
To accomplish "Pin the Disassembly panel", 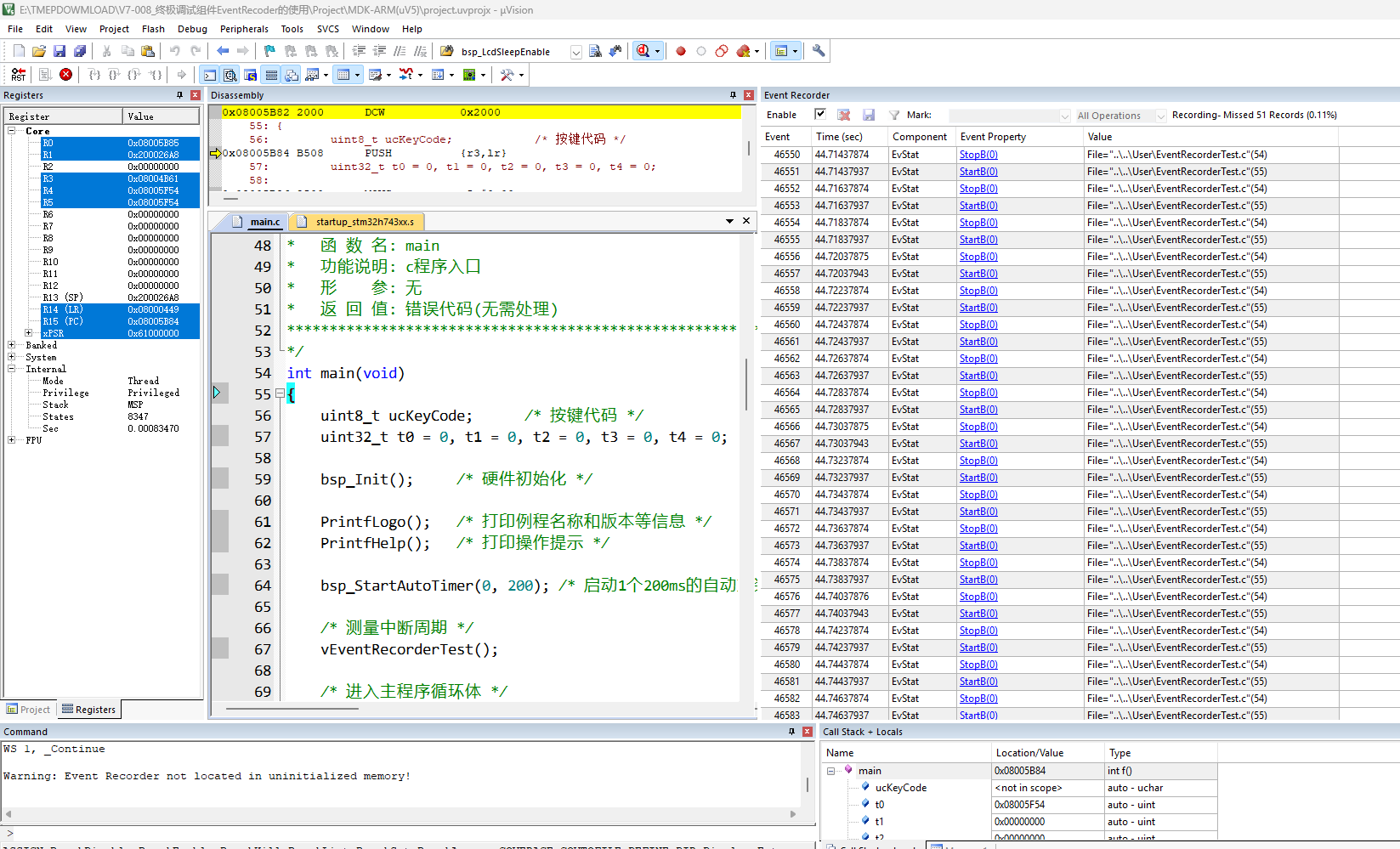I will point(733,95).
